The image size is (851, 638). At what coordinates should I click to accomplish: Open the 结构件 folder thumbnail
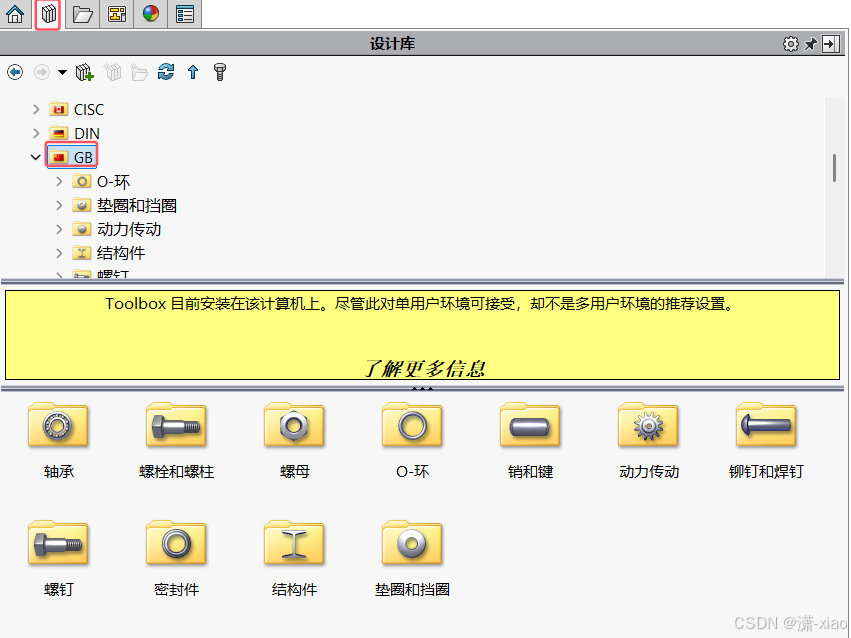(x=294, y=559)
